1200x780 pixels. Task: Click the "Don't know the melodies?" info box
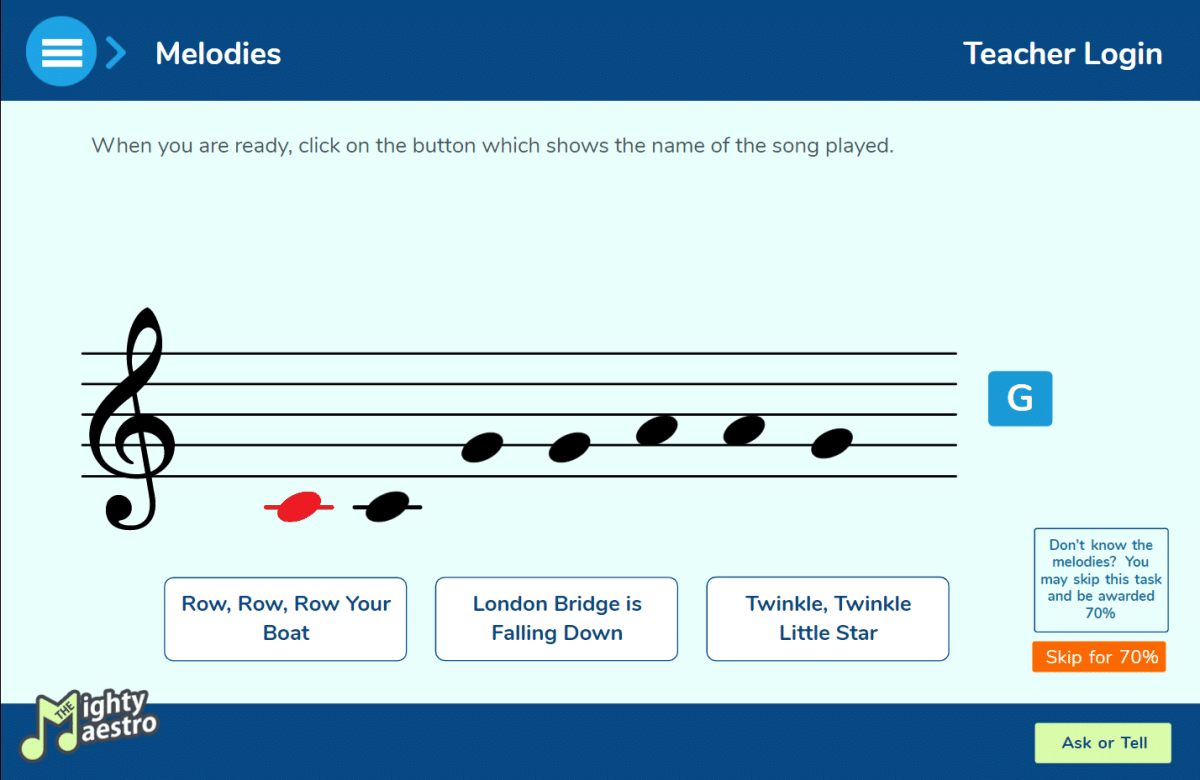click(1101, 580)
